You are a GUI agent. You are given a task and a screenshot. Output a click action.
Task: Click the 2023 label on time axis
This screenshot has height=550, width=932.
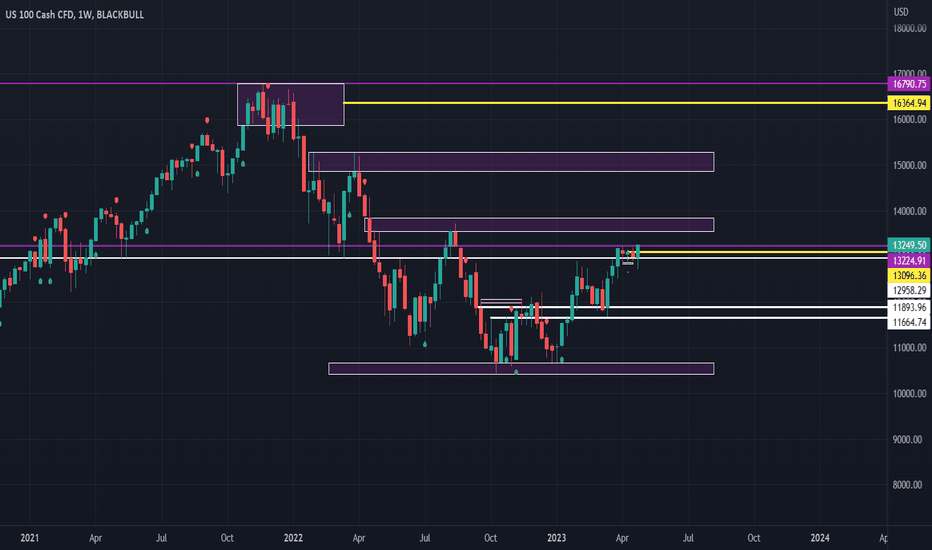point(556,538)
